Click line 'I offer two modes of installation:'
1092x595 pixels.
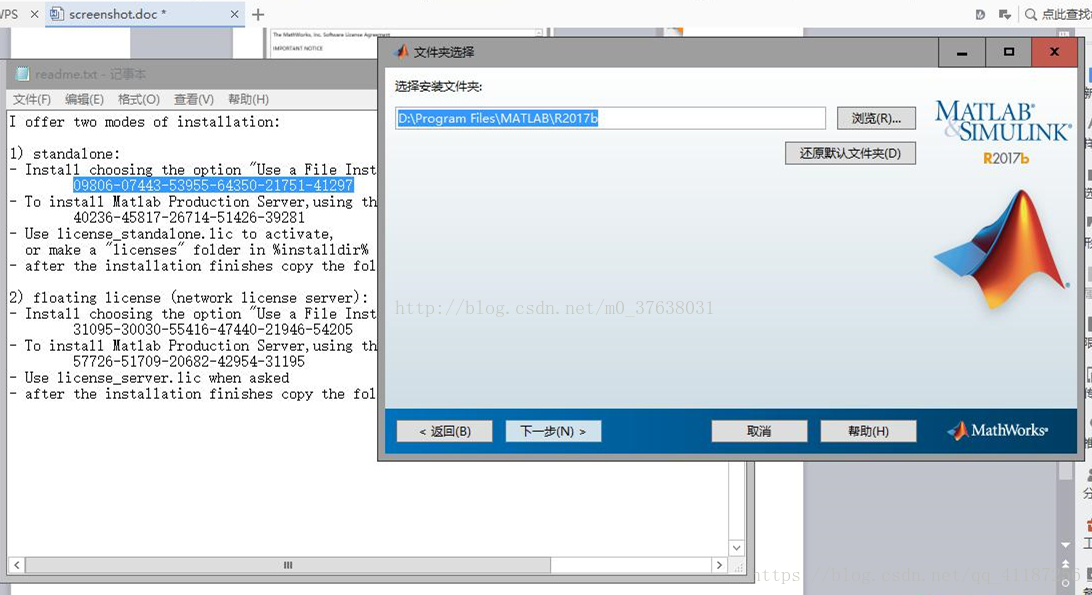click(x=145, y=122)
